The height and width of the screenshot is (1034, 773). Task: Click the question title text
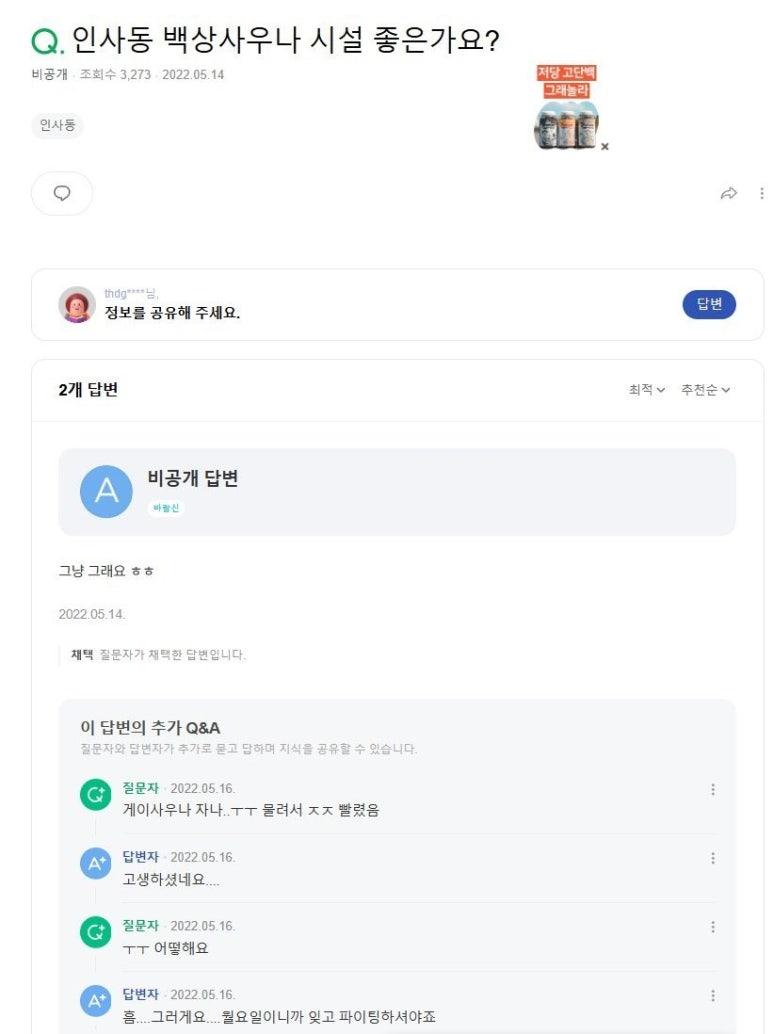pyautogui.click(x=285, y=40)
